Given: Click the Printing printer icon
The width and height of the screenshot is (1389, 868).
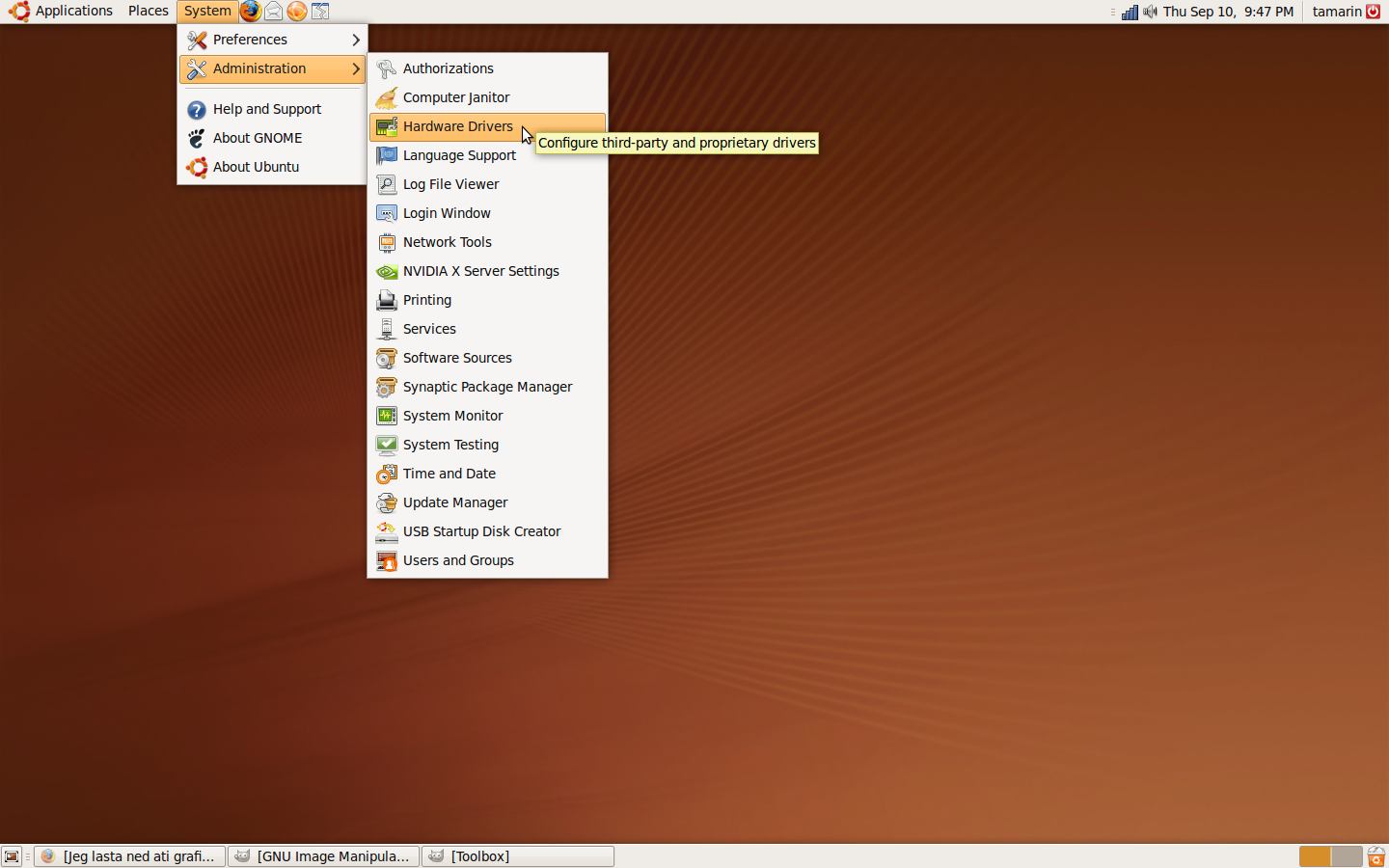Looking at the screenshot, I should point(386,300).
